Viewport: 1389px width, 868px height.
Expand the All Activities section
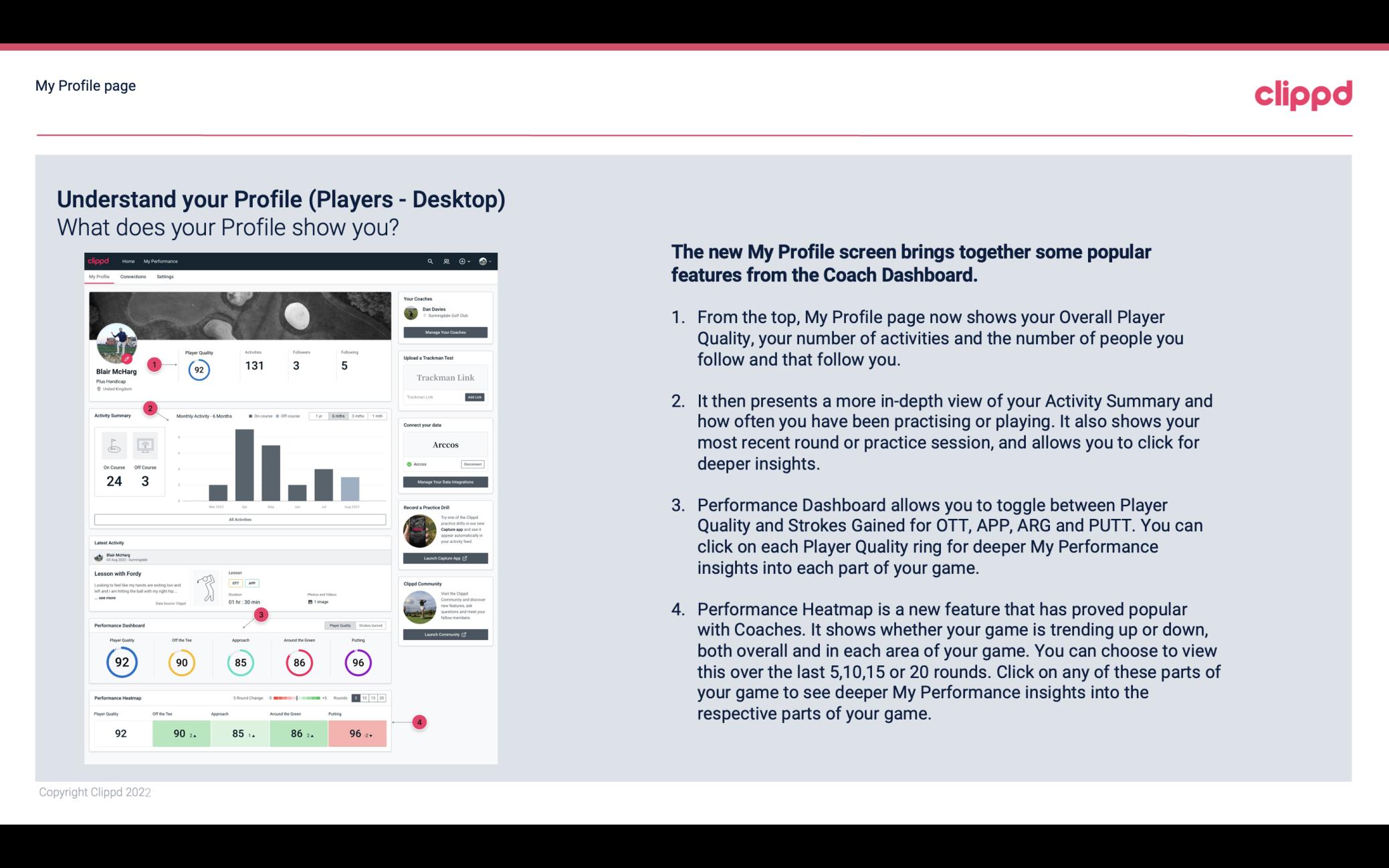point(240,520)
